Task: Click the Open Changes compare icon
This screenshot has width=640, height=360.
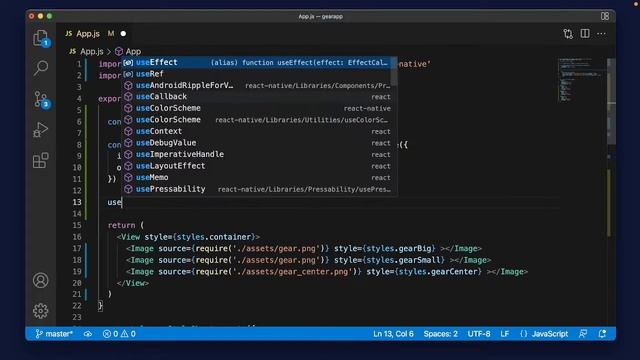Action: tap(568, 34)
